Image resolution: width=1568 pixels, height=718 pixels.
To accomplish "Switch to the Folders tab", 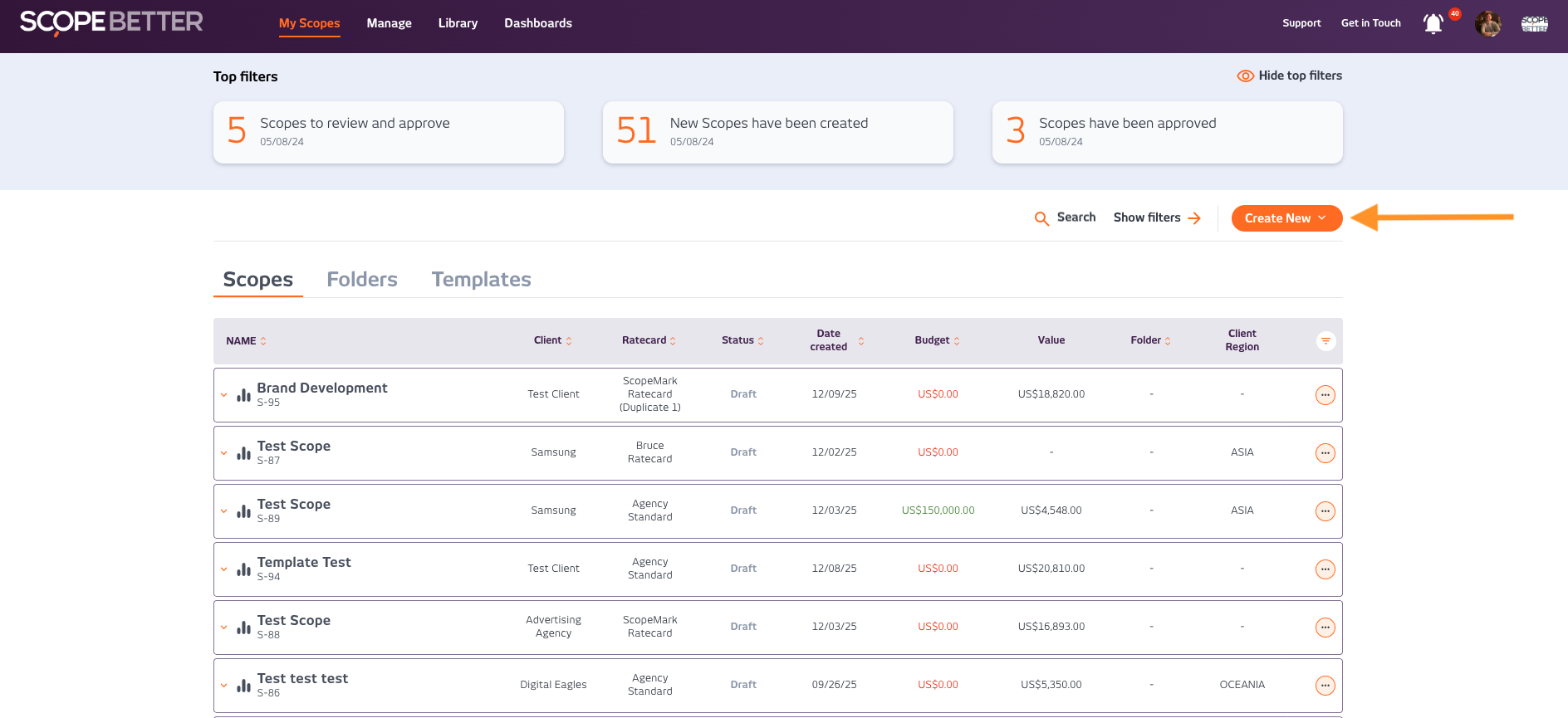I will (x=362, y=280).
